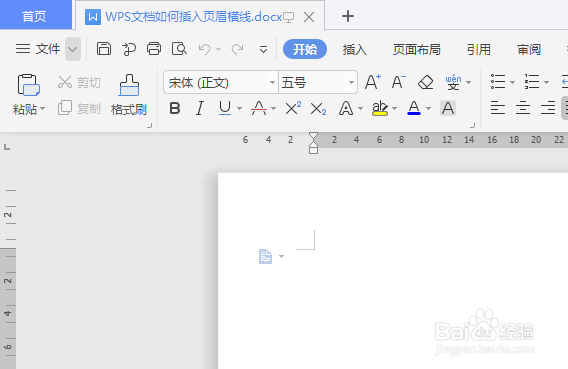Switch to the 审阅 ribbon tab
568x369 pixels.
click(529, 49)
